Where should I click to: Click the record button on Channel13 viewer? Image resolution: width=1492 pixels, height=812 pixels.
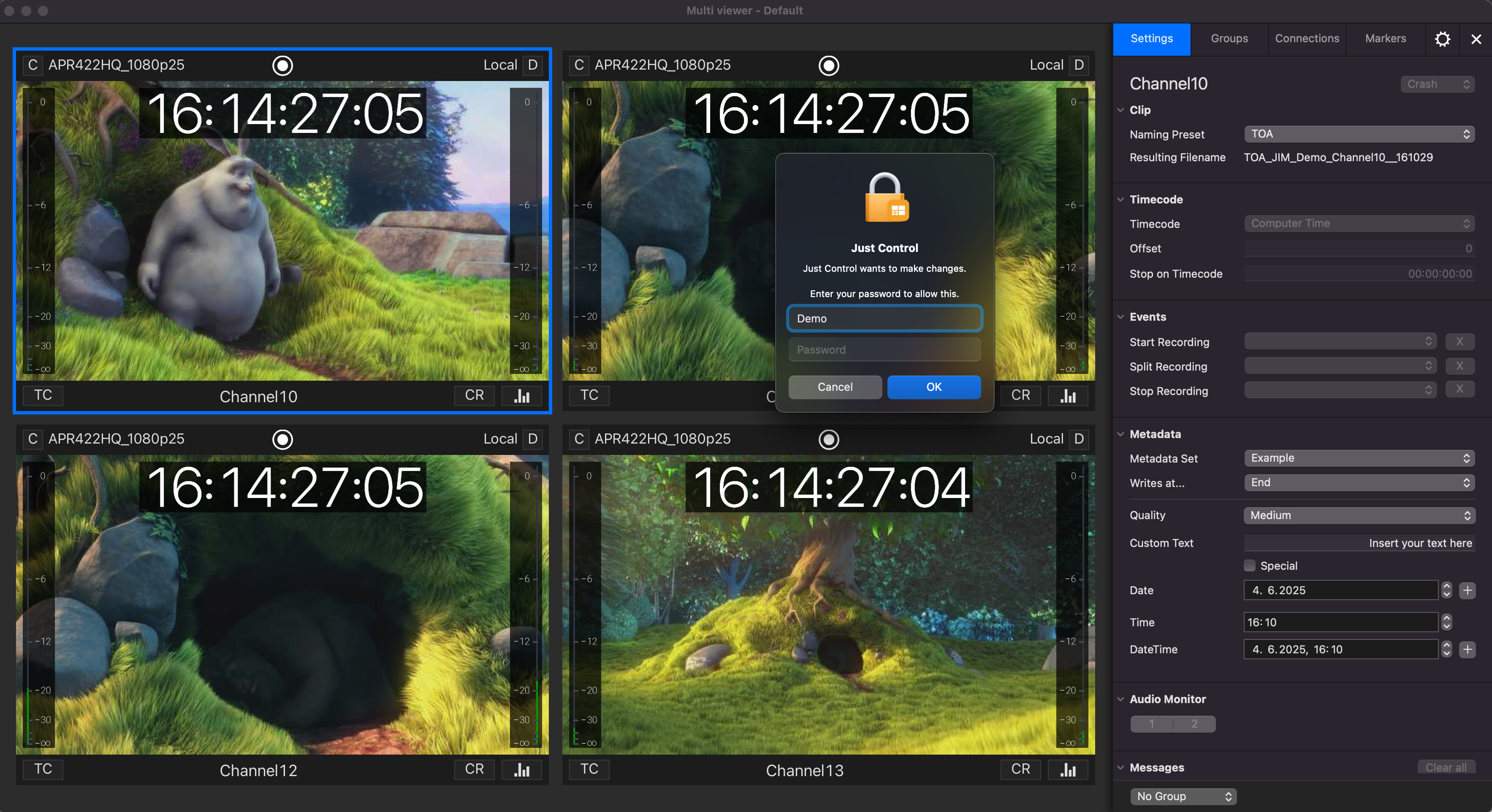click(x=829, y=440)
